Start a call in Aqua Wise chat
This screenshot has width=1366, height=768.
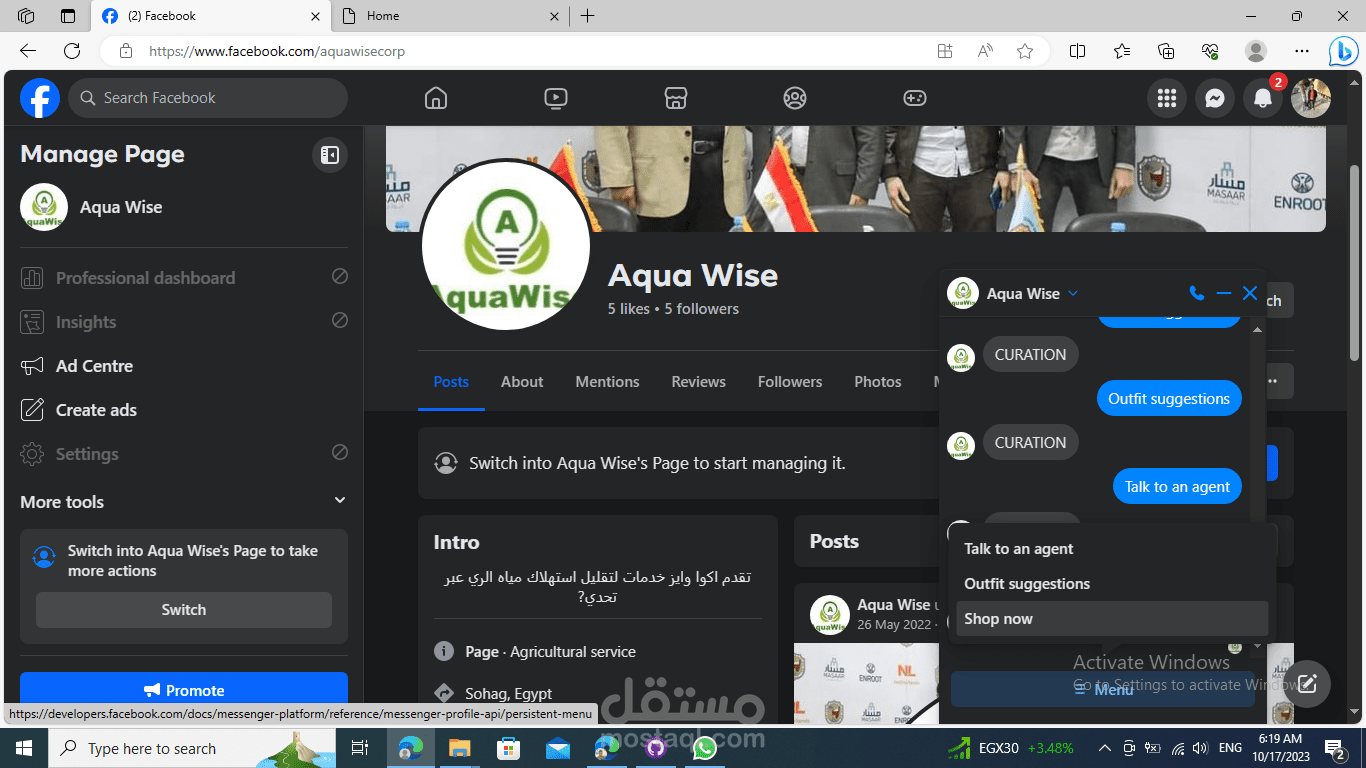pos(1197,293)
